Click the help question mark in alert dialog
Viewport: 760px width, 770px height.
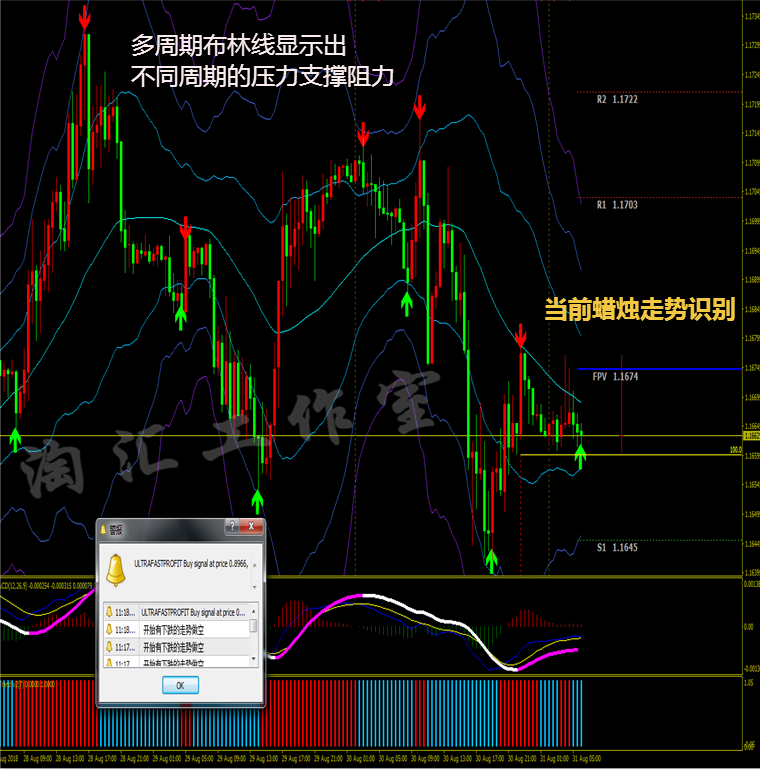233,526
